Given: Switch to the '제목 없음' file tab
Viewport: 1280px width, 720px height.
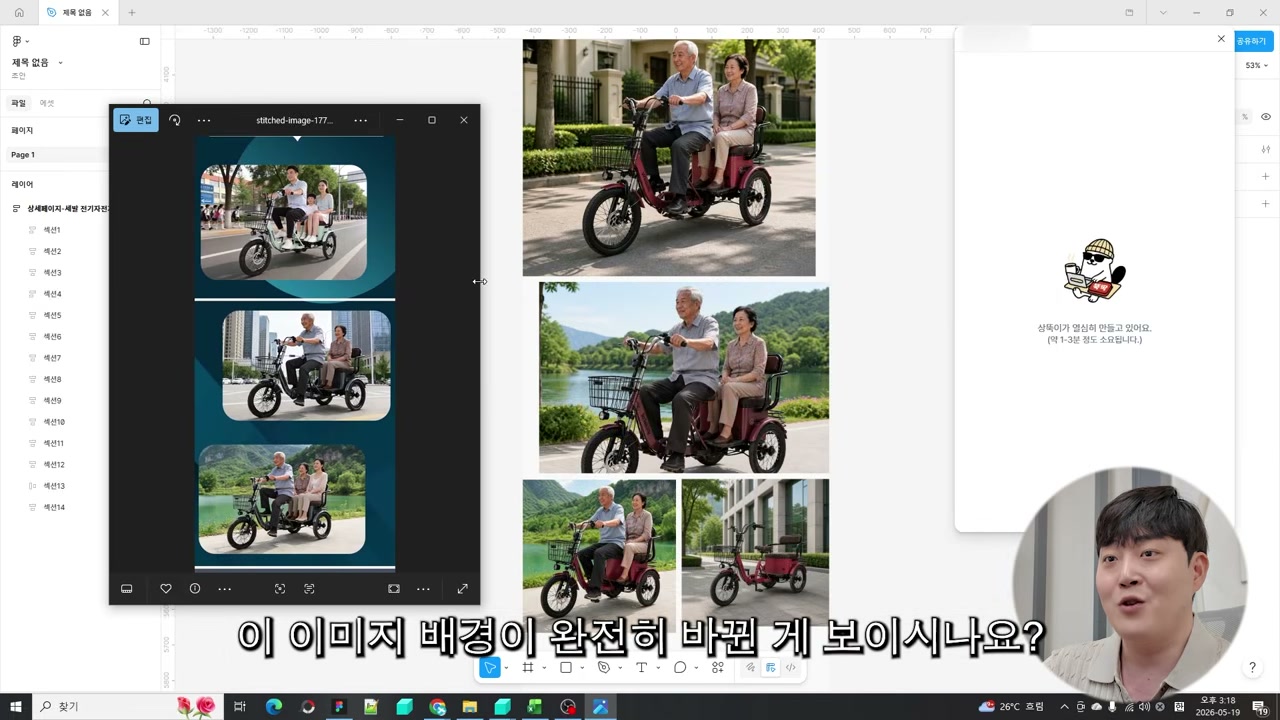Looking at the screenshot, I should tap(76, 12).
